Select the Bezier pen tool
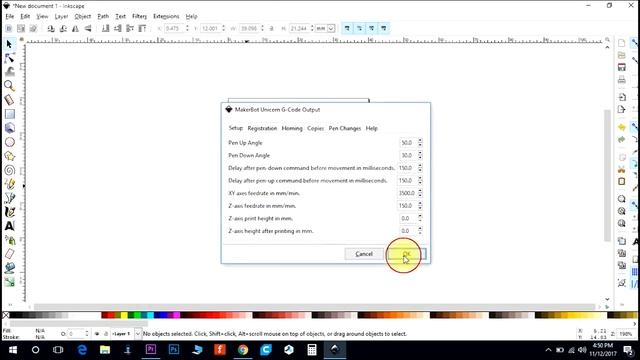Image resolution: width=640 pixels, height=360 pixels. pyautogui.click(x=9, y=198)
